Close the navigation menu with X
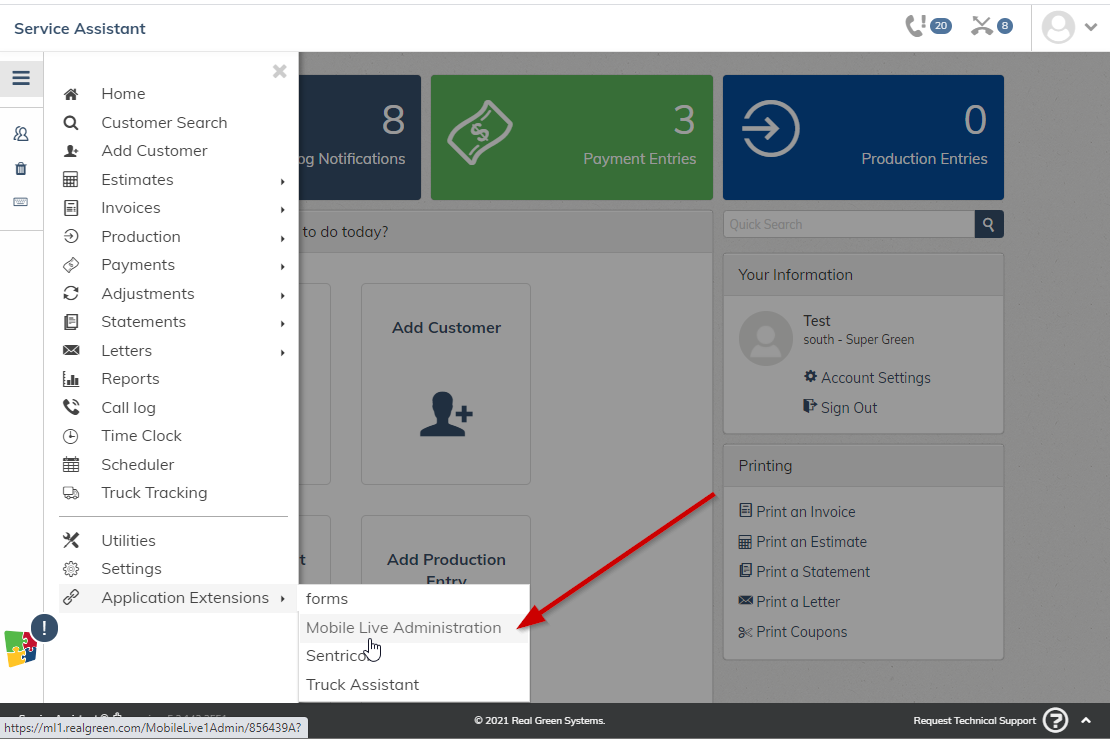1110x739 pixels. coord(279,71)
